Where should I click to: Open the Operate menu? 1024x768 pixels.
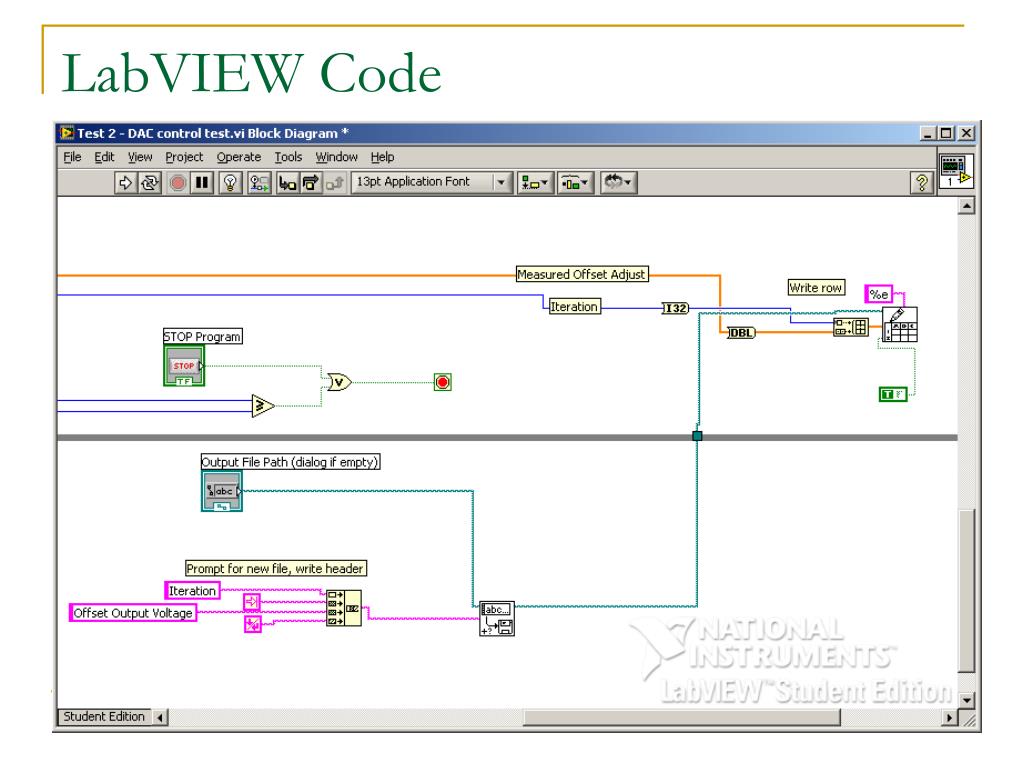tap(238, 157)
